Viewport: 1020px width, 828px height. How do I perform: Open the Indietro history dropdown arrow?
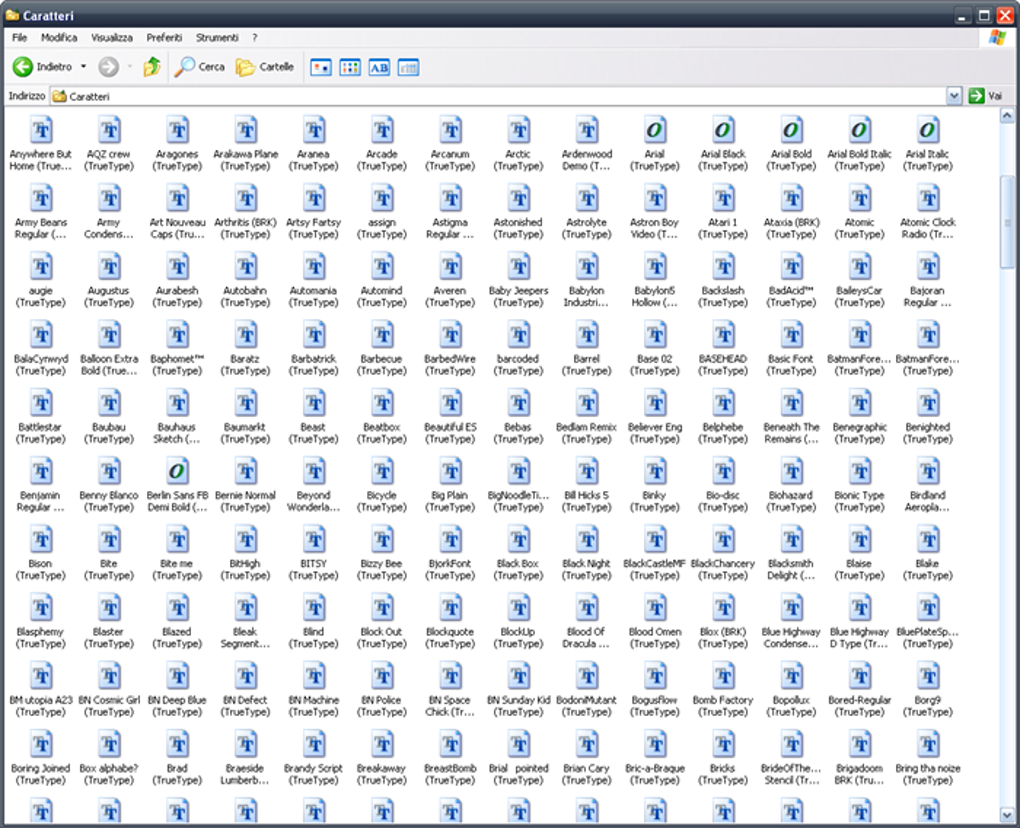coord(83,66)
